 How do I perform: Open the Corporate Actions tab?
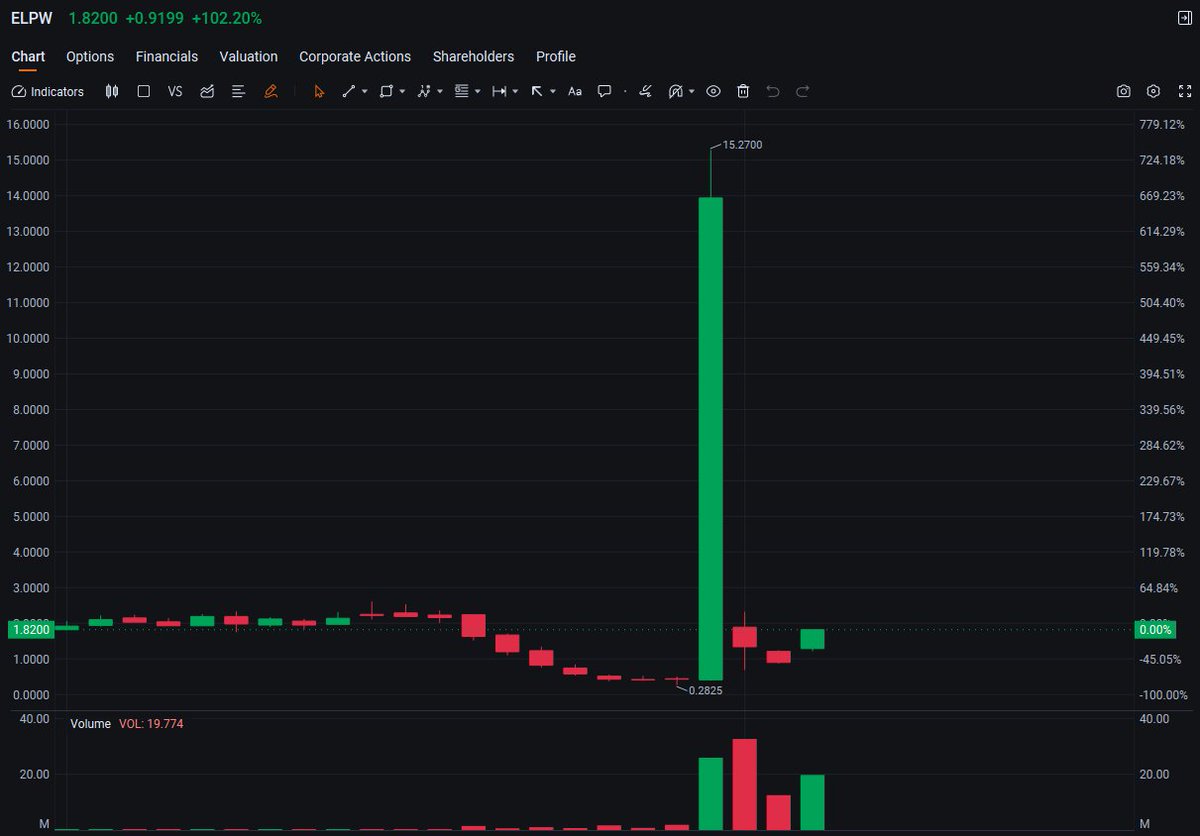pos(354,57)
